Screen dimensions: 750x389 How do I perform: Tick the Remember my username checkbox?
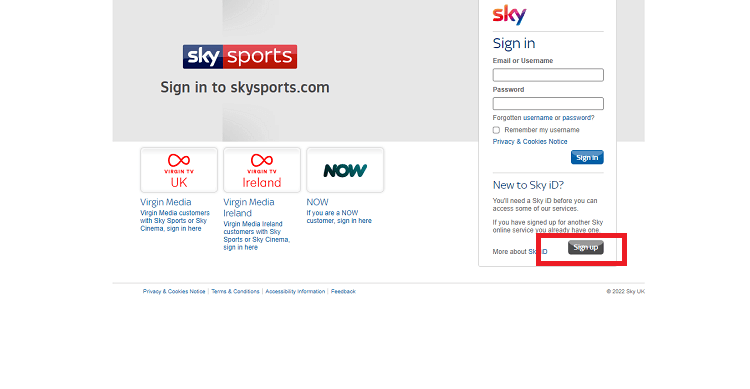pyautogui.click(x=496, y=130)
